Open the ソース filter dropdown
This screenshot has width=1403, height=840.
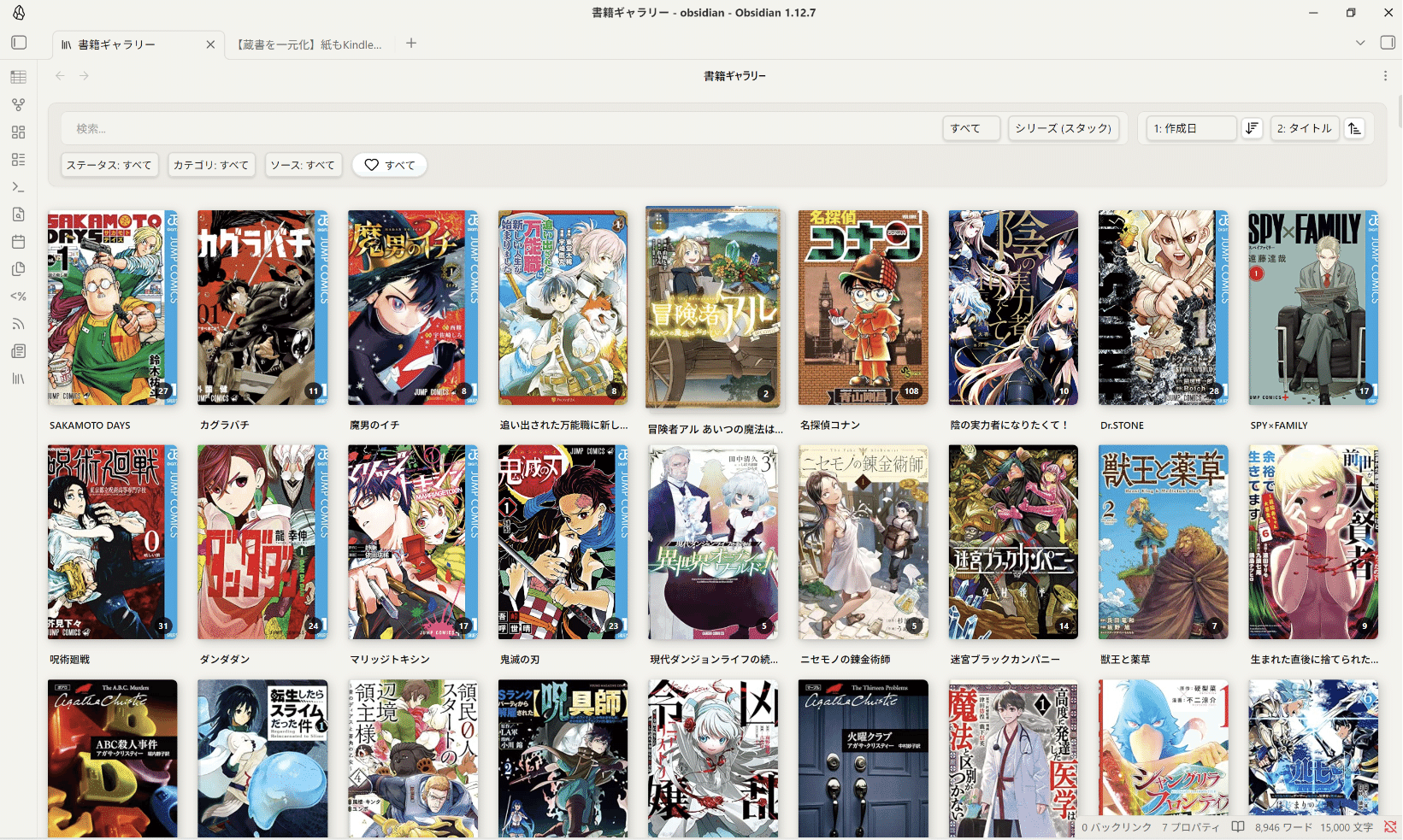(x=303, y=165)
